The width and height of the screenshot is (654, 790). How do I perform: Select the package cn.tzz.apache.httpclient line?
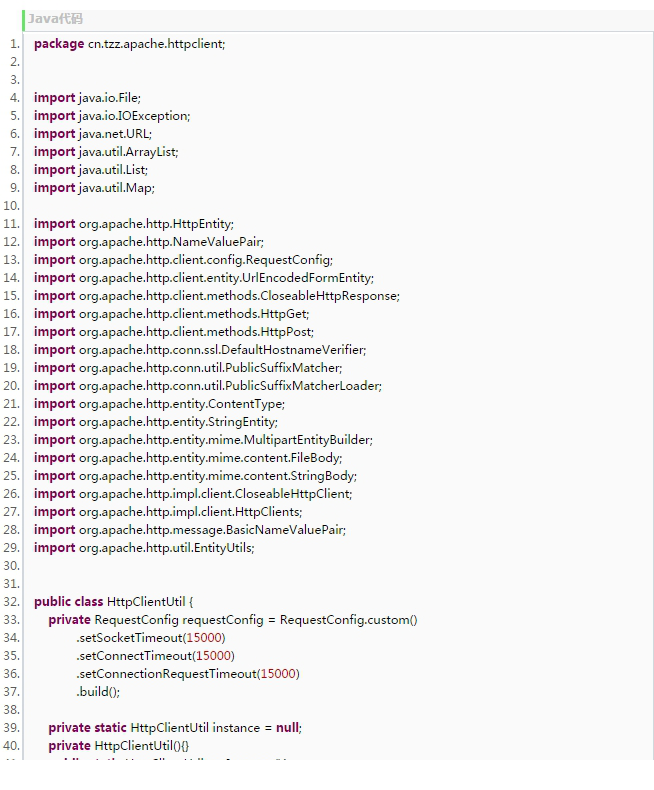coord(129,44)
